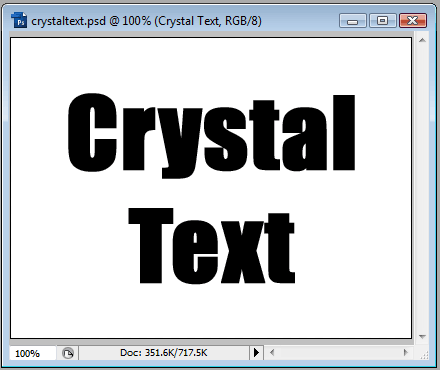Click the horizontal scrollbar right arrow
Screen dimensions: 440x370
(x=405, y=353)
